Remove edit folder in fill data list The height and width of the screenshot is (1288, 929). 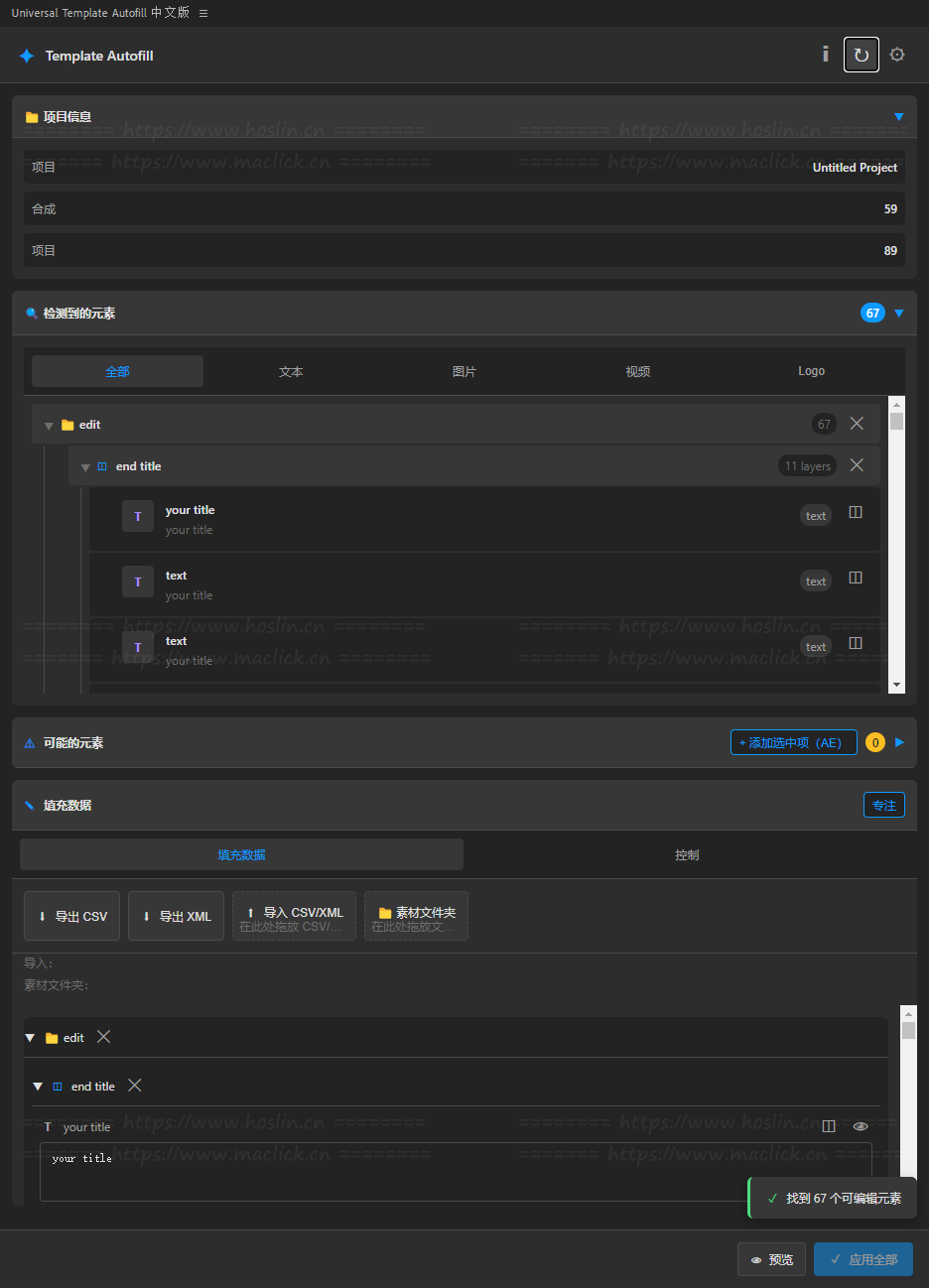(x=103, y=1036)
